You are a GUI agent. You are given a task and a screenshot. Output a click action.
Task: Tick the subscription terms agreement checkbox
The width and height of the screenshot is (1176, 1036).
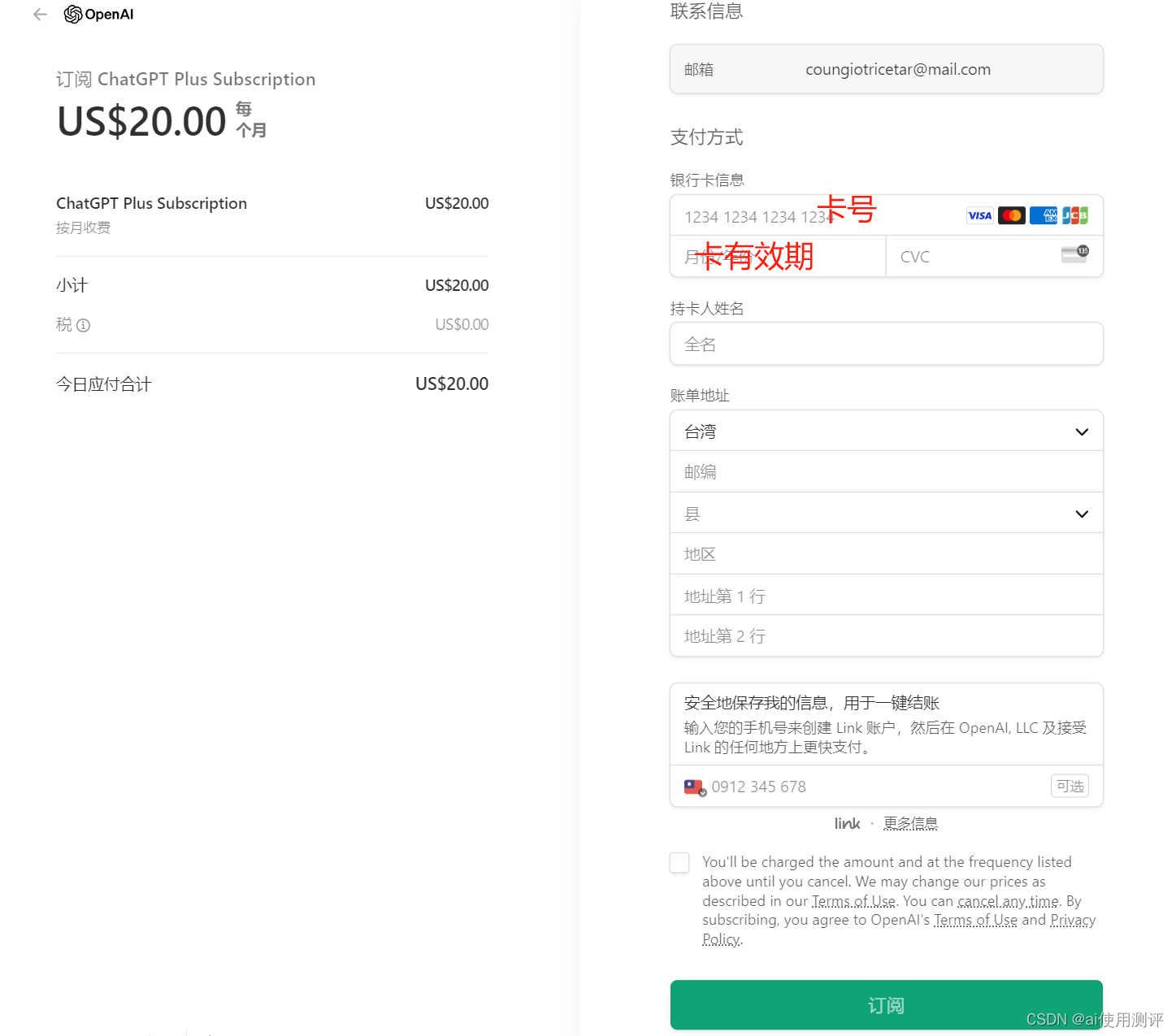tap(679, 863)
